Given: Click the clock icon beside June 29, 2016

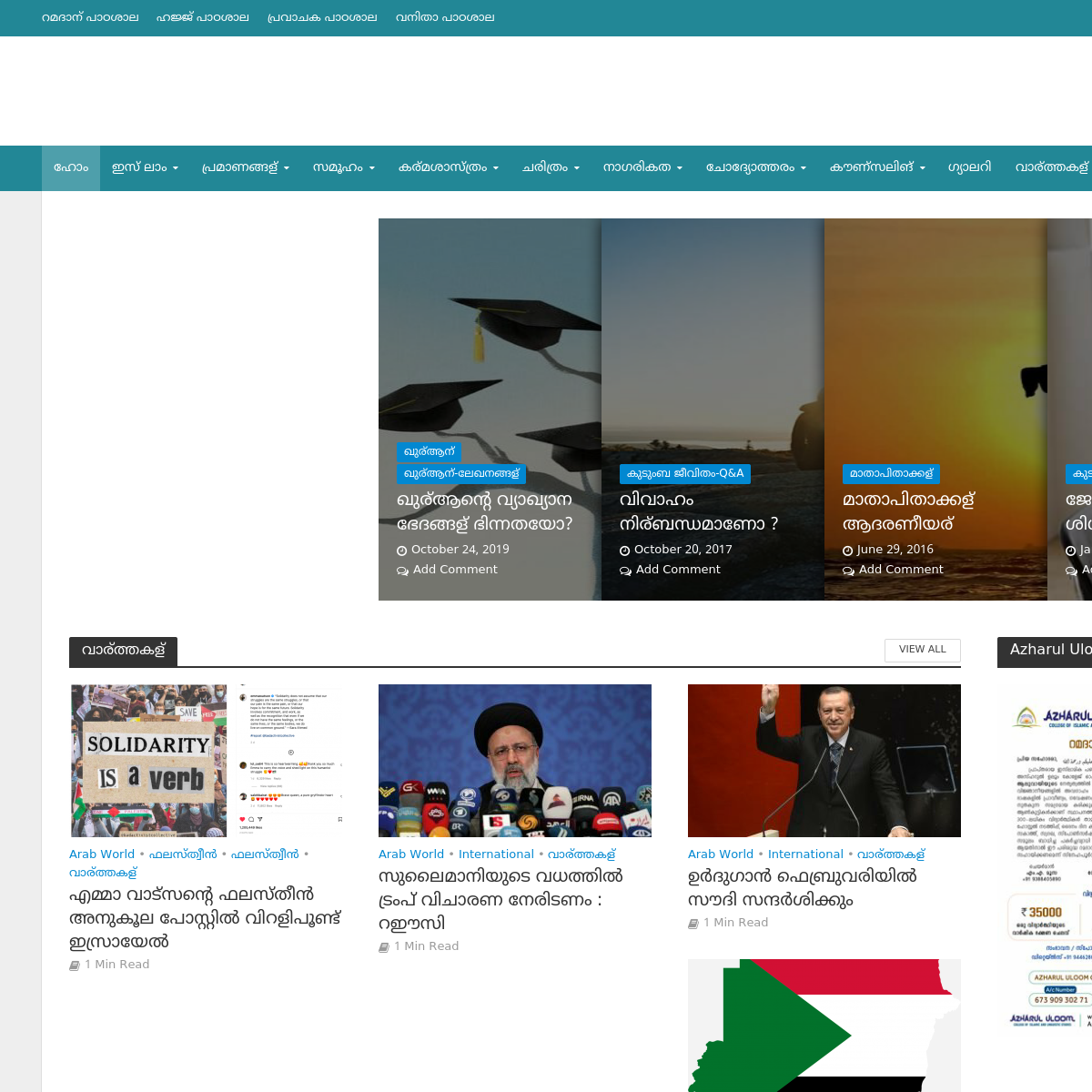Looking at the screenshot, I should 848,551.
